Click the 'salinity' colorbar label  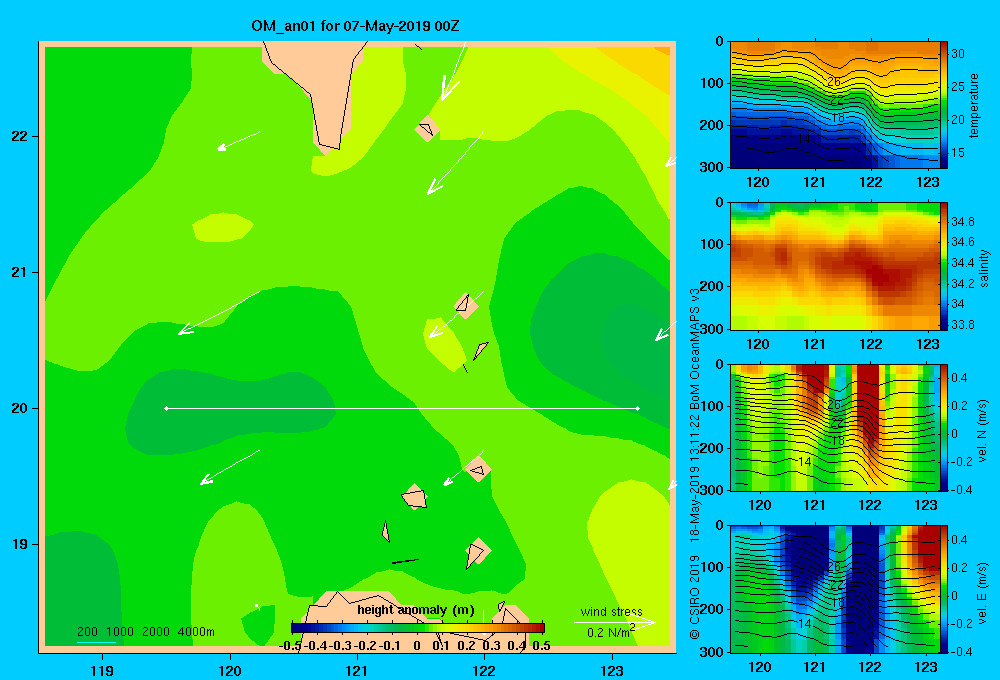point(984,268)
